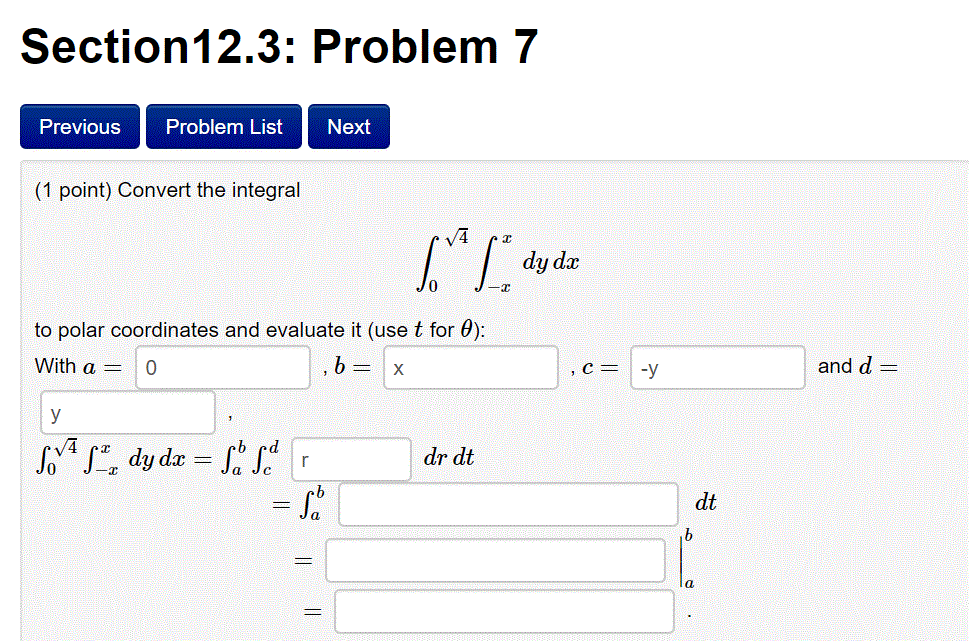The height and width of the screenshot is (641, 969).
Task: Focus the upper bound b answer box
Action: (470, 367)
